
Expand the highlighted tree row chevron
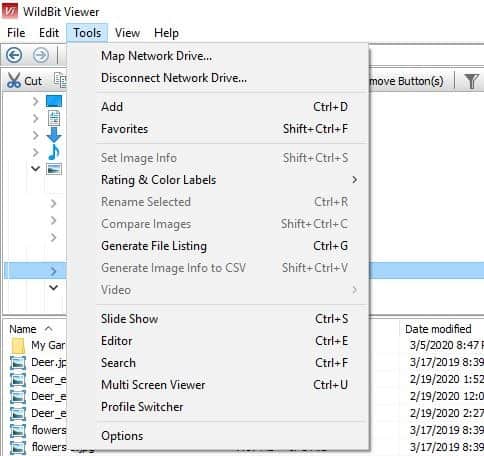tap(53, 271)
